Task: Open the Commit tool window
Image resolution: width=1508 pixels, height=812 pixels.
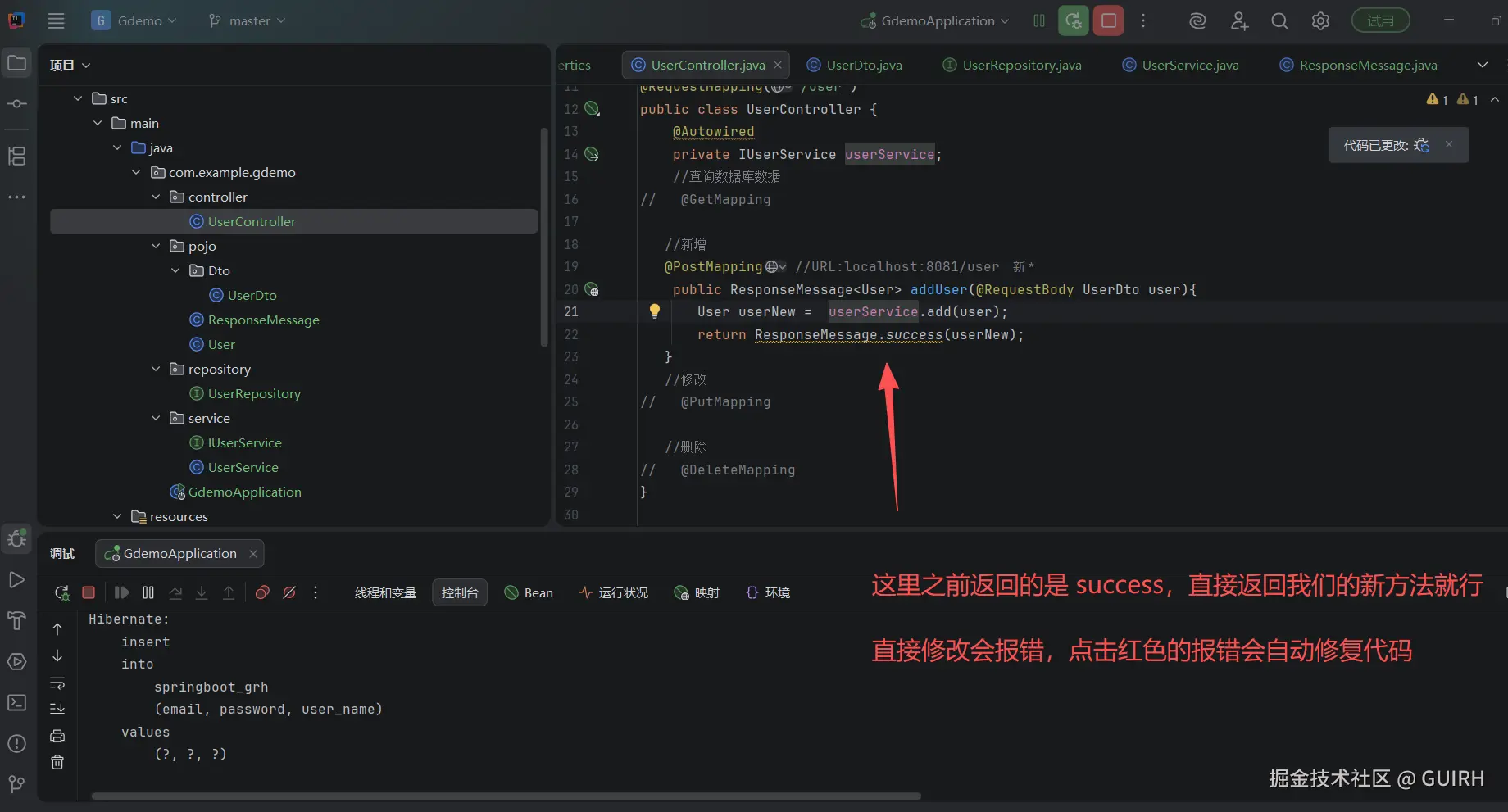Action: 16,104
